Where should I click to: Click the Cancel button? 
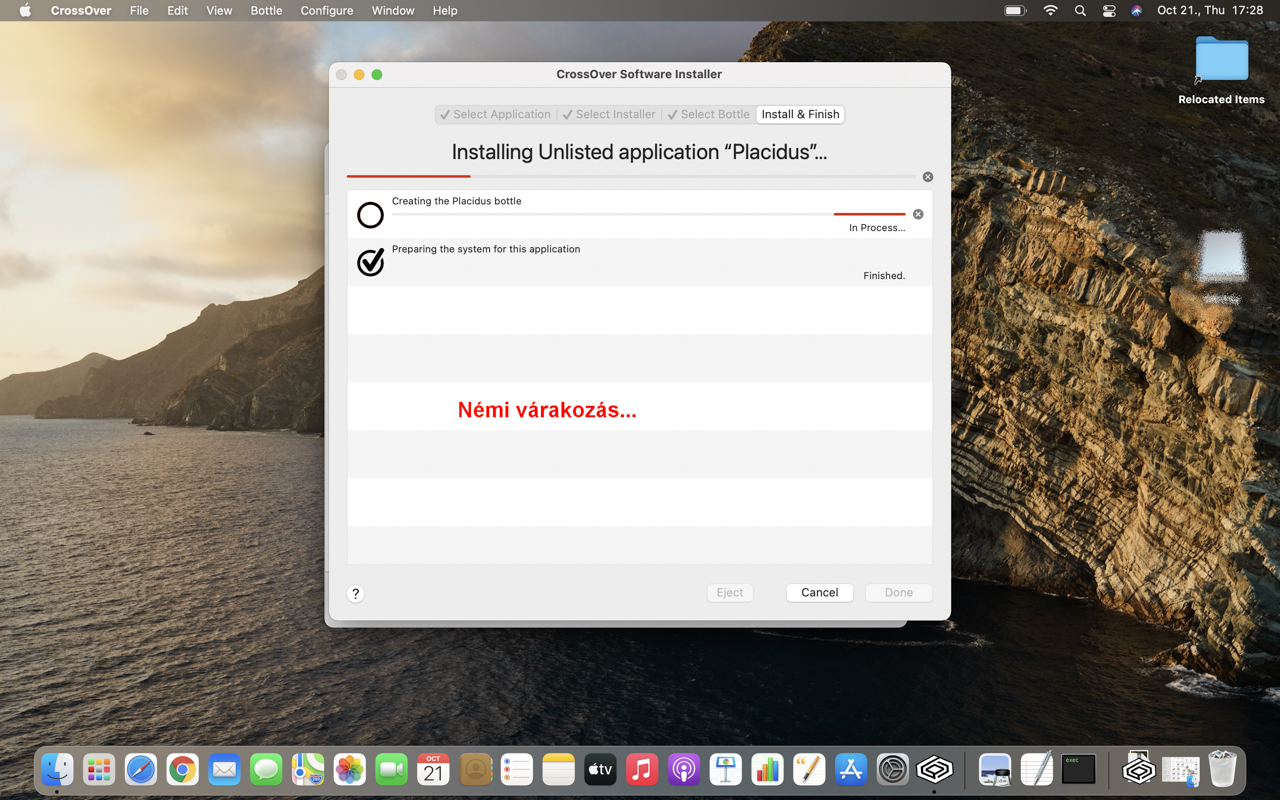pos(819,593)
